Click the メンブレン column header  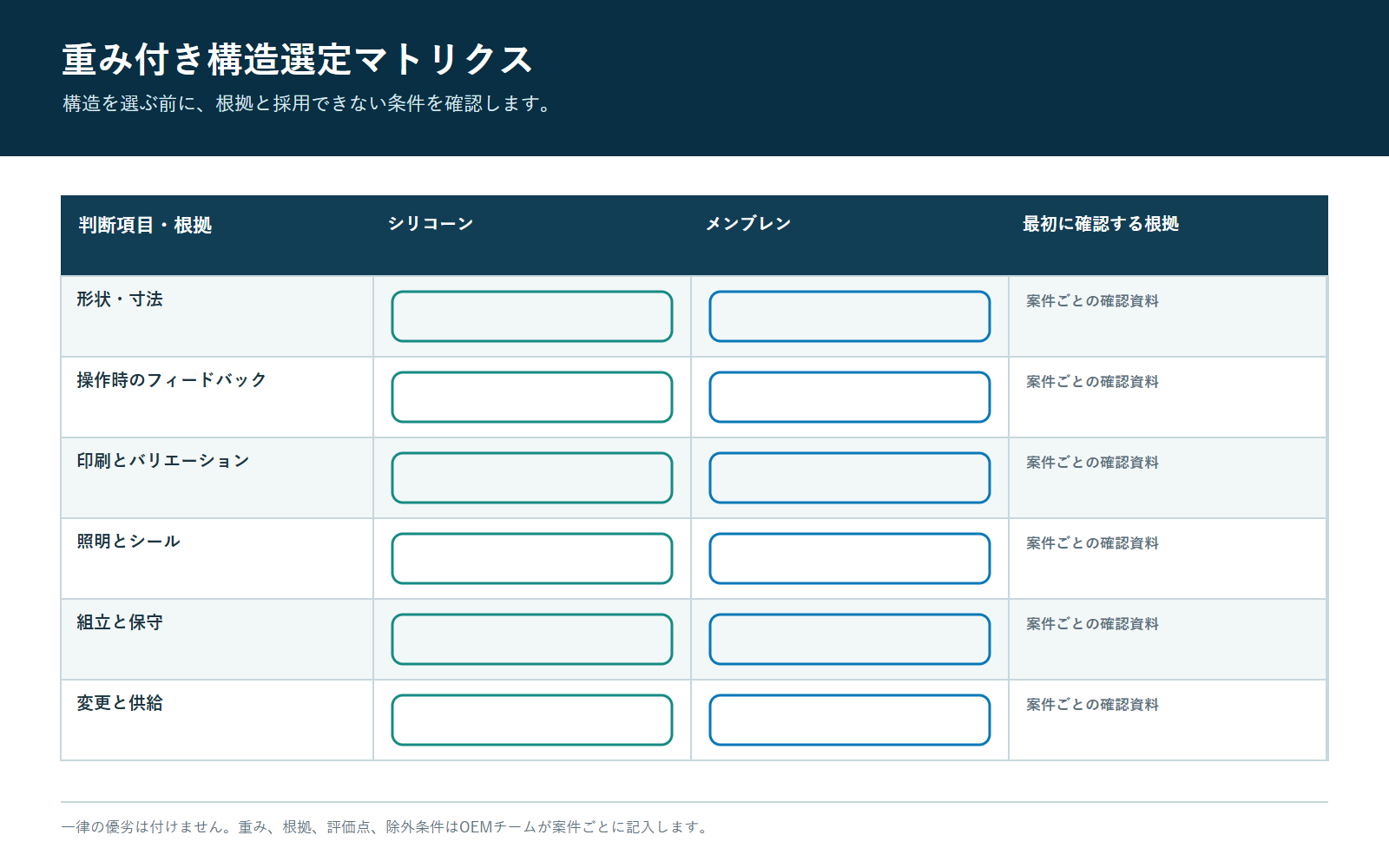(748, 223)
